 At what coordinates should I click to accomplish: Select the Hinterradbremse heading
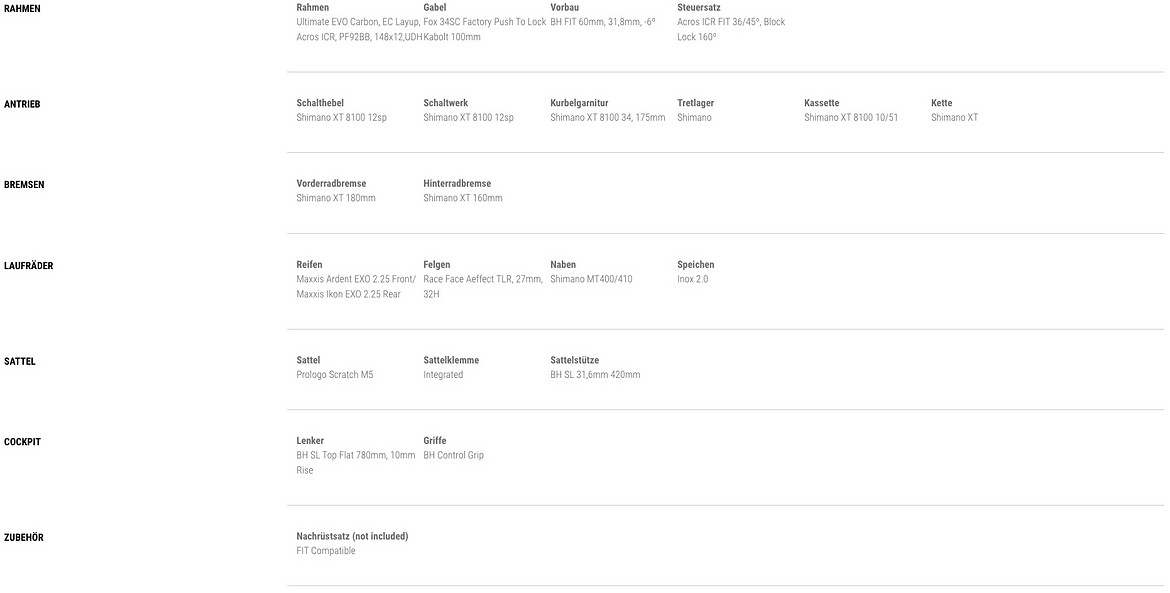click(x=457, y=183)
